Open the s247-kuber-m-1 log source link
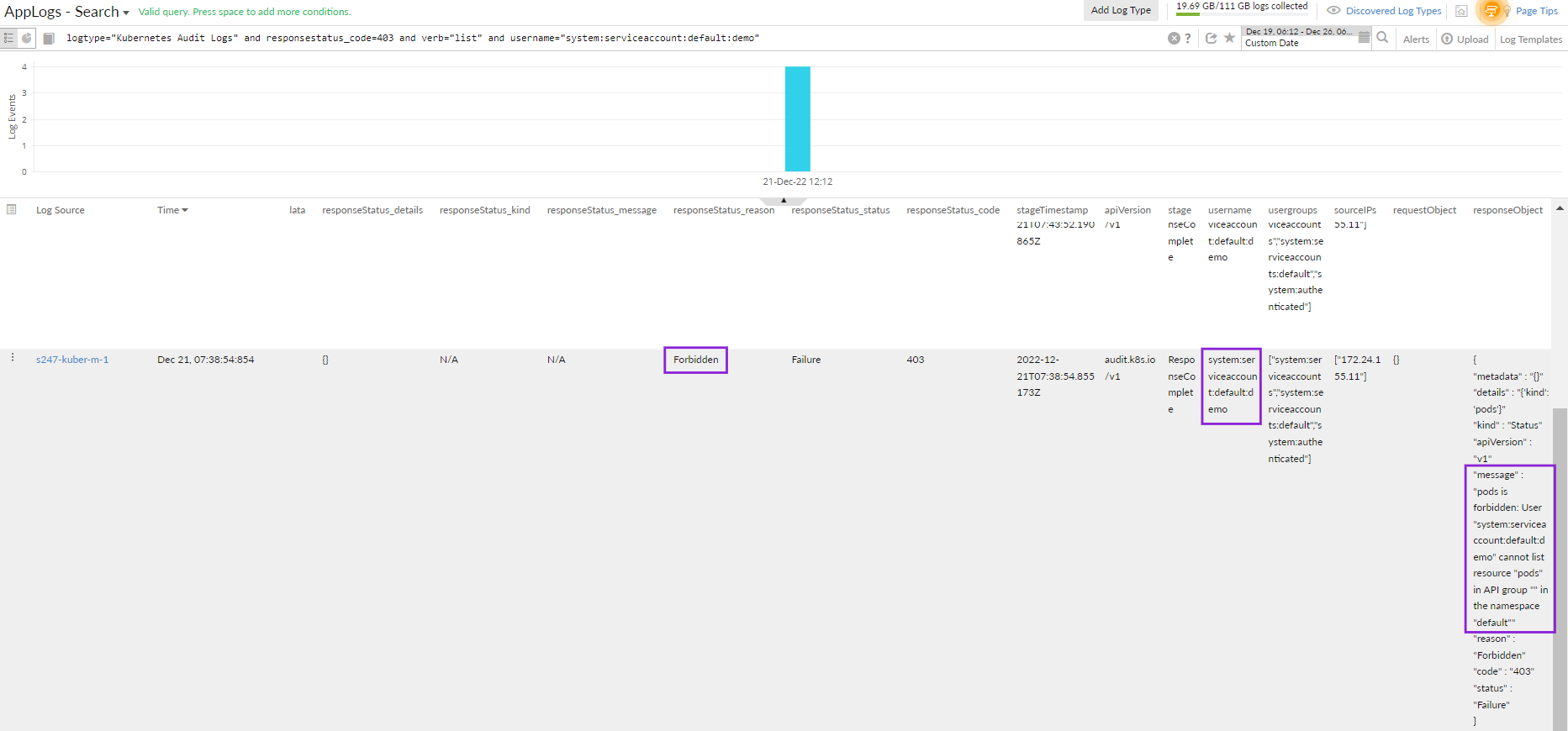 tap(72, 360)
